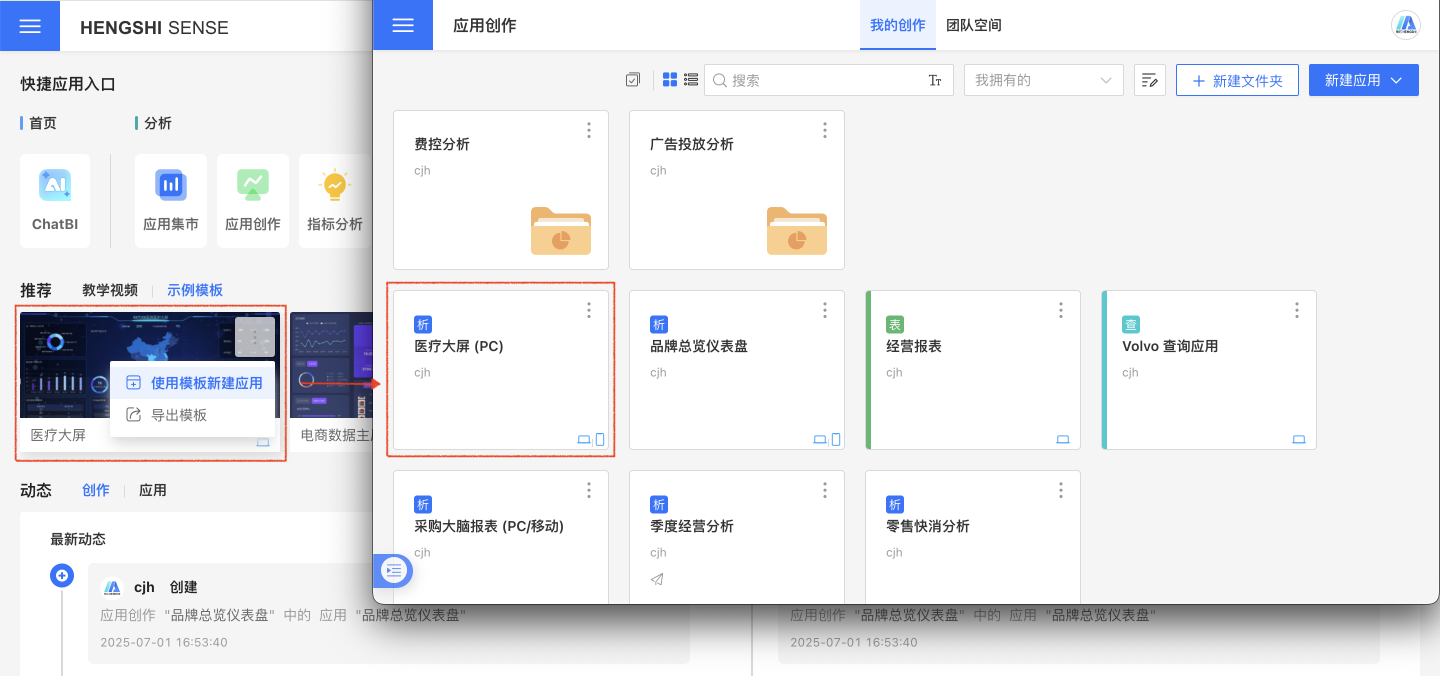This screenshot has height=676, width=1440.
Task: Open the 教学视频 link
Action: pos(110,290)
